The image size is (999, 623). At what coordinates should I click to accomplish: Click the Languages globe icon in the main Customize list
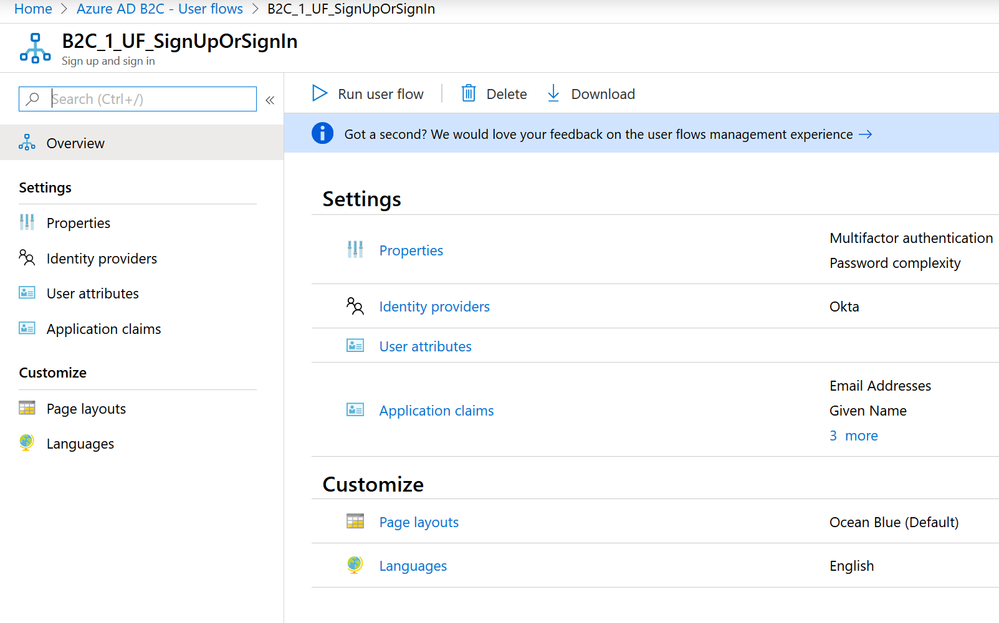355,565
